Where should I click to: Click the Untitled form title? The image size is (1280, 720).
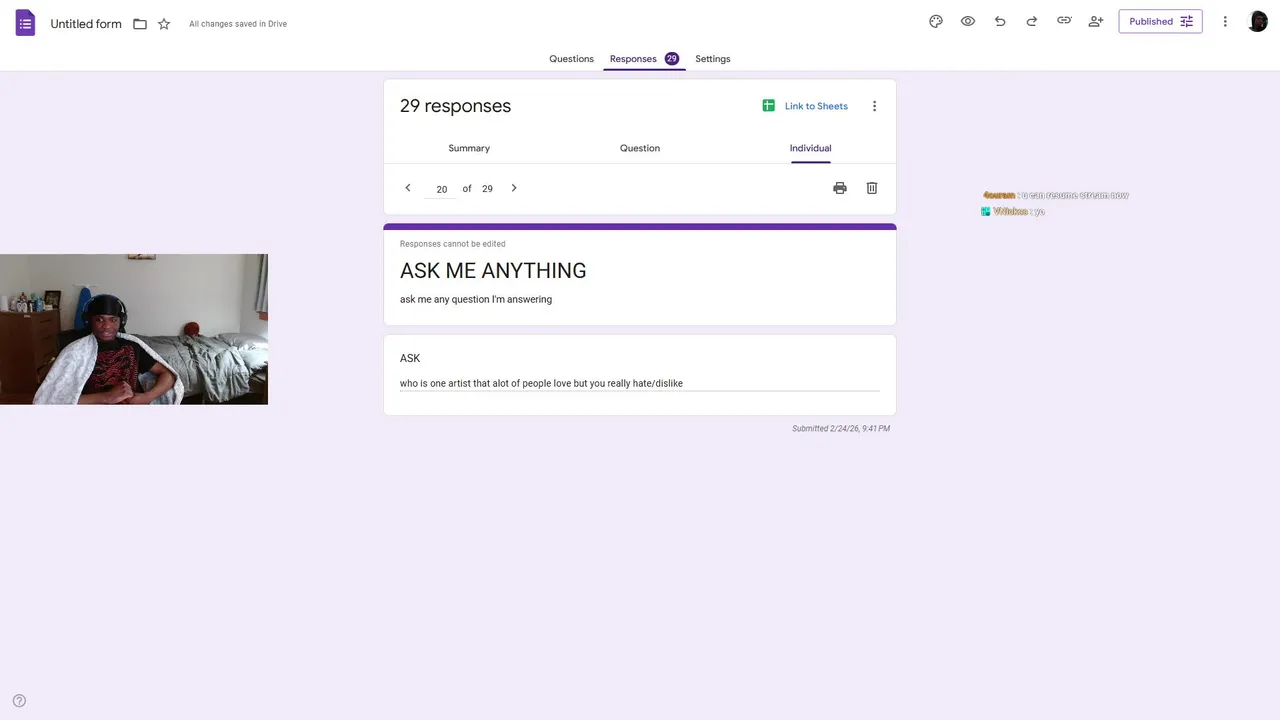pyautogui.click(x=86, y=24)
